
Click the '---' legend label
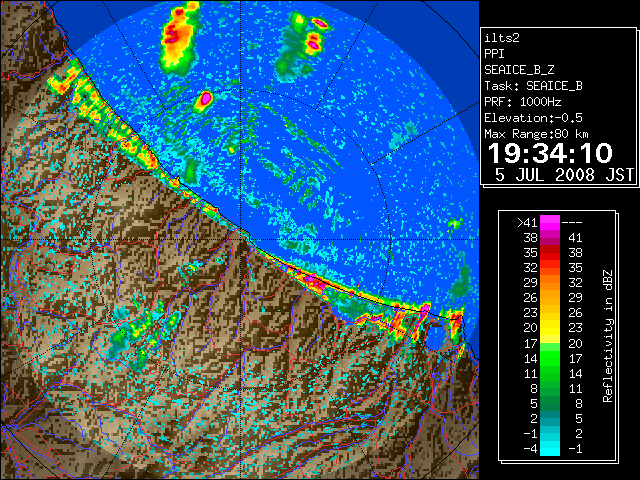tap(572, 223)
